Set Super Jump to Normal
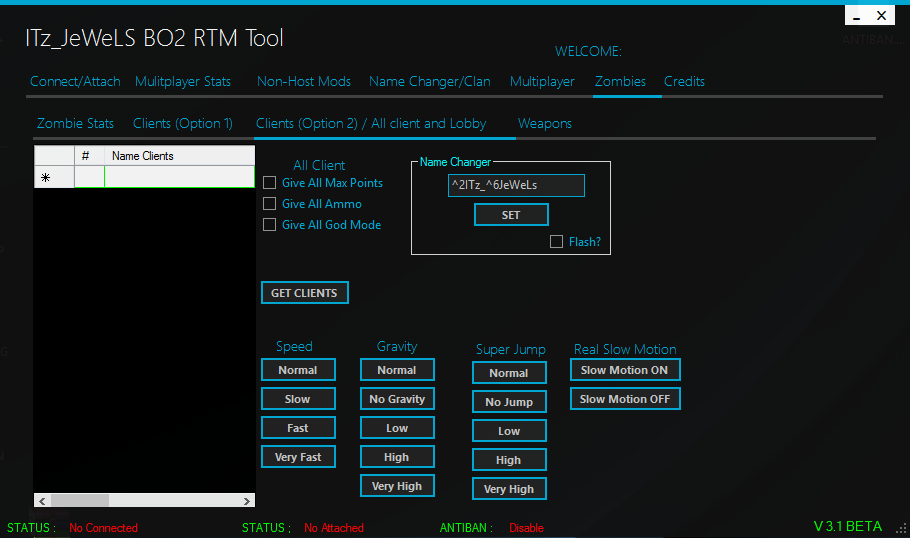The height and width of the screenshot is (538, 910). (509, 373)
